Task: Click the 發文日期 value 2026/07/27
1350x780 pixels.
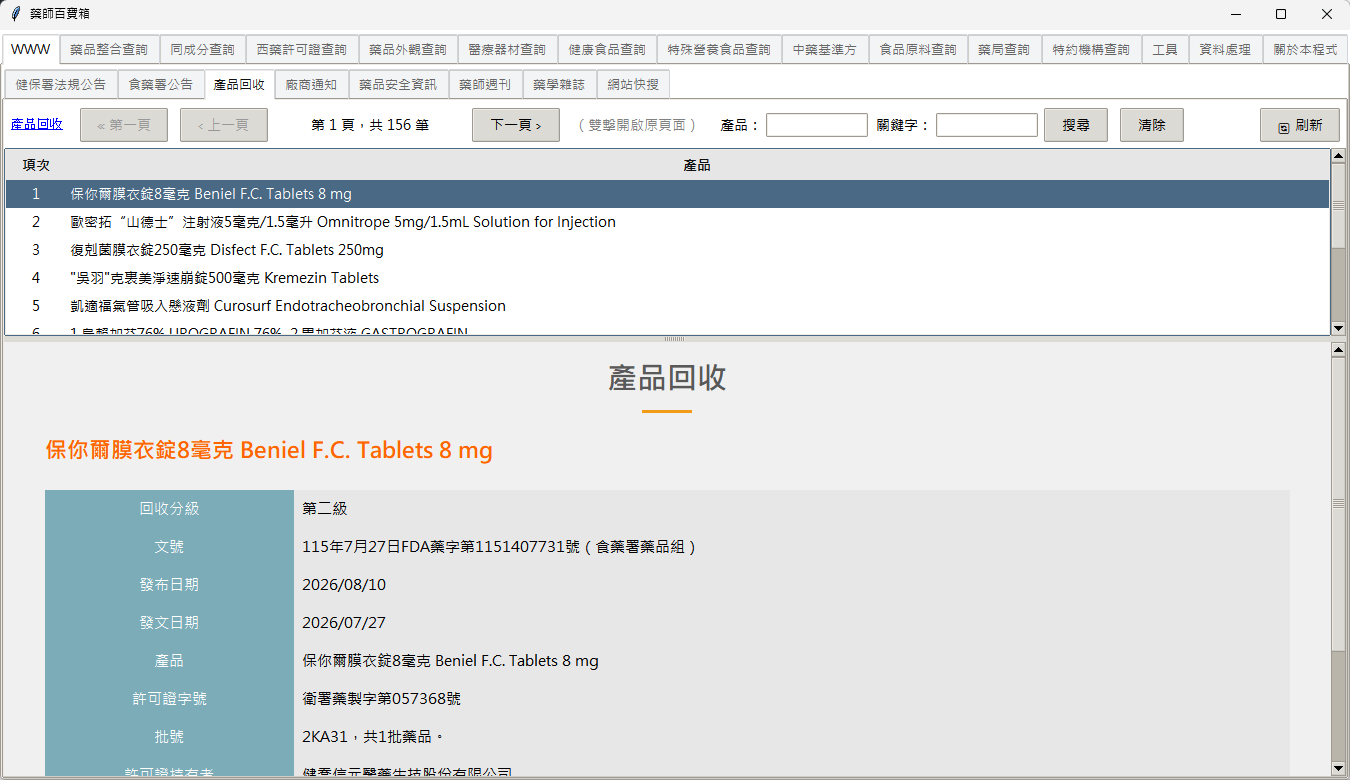Action: pyautogui.click(x=344, y=622)
